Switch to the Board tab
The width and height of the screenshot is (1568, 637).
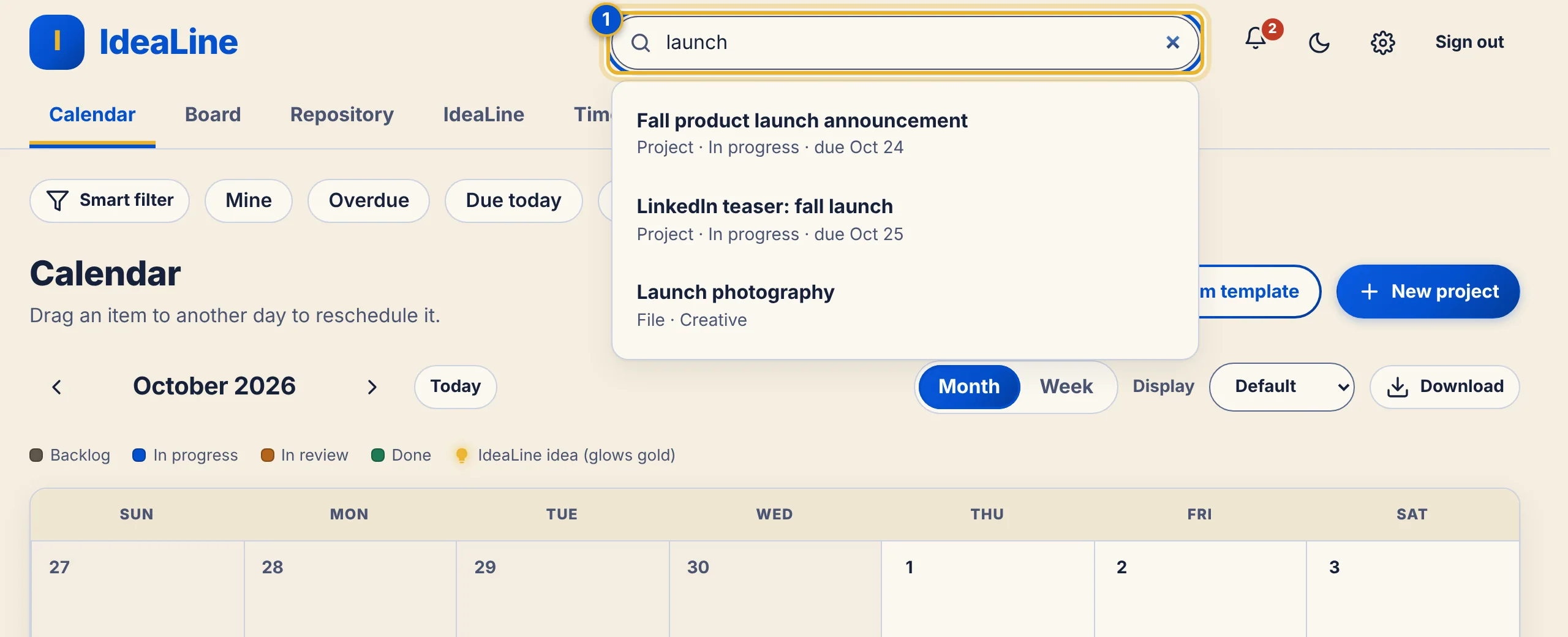[213, 115]
